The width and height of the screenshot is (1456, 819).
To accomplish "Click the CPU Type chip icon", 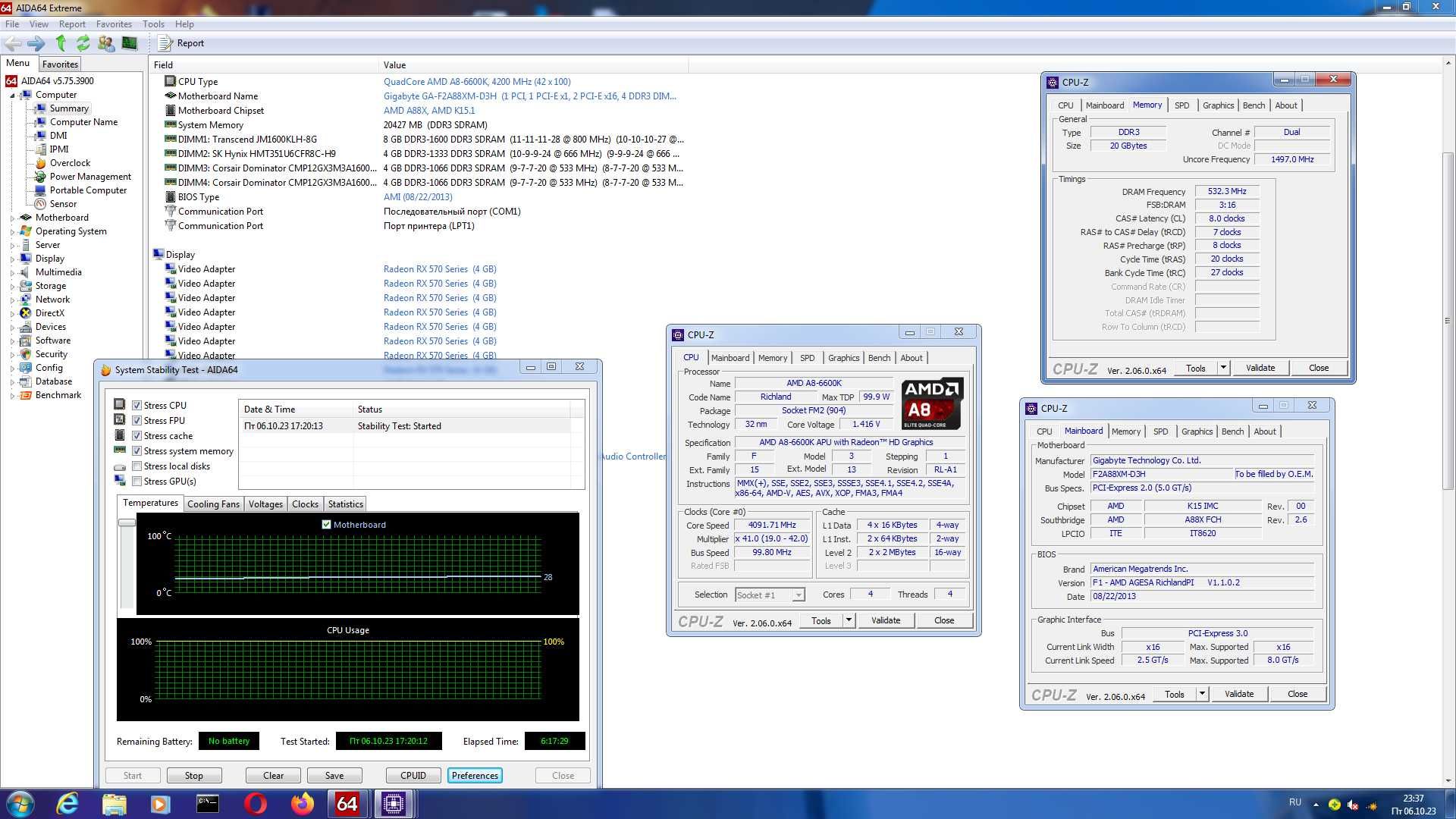I will (171, 81).
